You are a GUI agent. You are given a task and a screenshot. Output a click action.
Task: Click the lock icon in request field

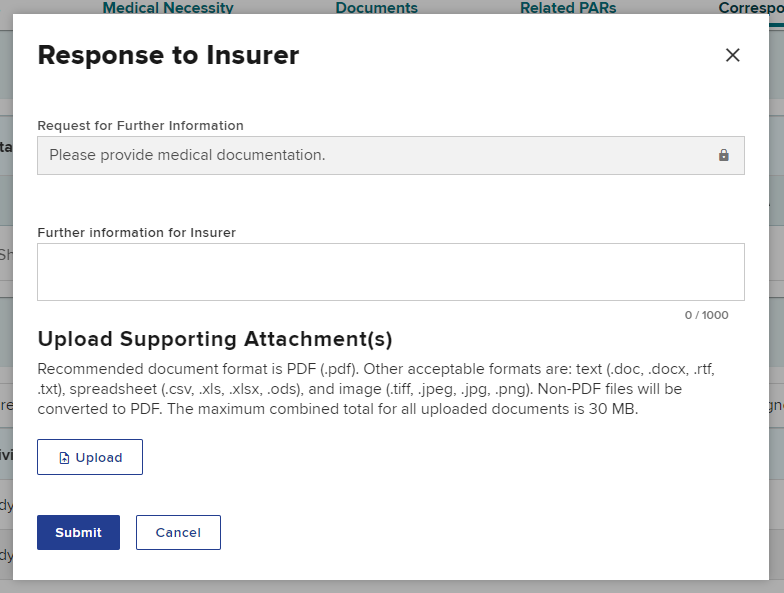point(724,156)
